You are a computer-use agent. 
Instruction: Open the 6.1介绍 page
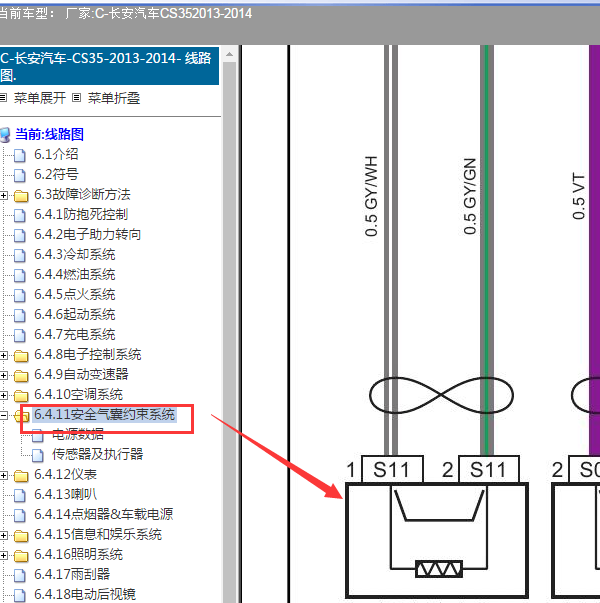pos(56,154)
